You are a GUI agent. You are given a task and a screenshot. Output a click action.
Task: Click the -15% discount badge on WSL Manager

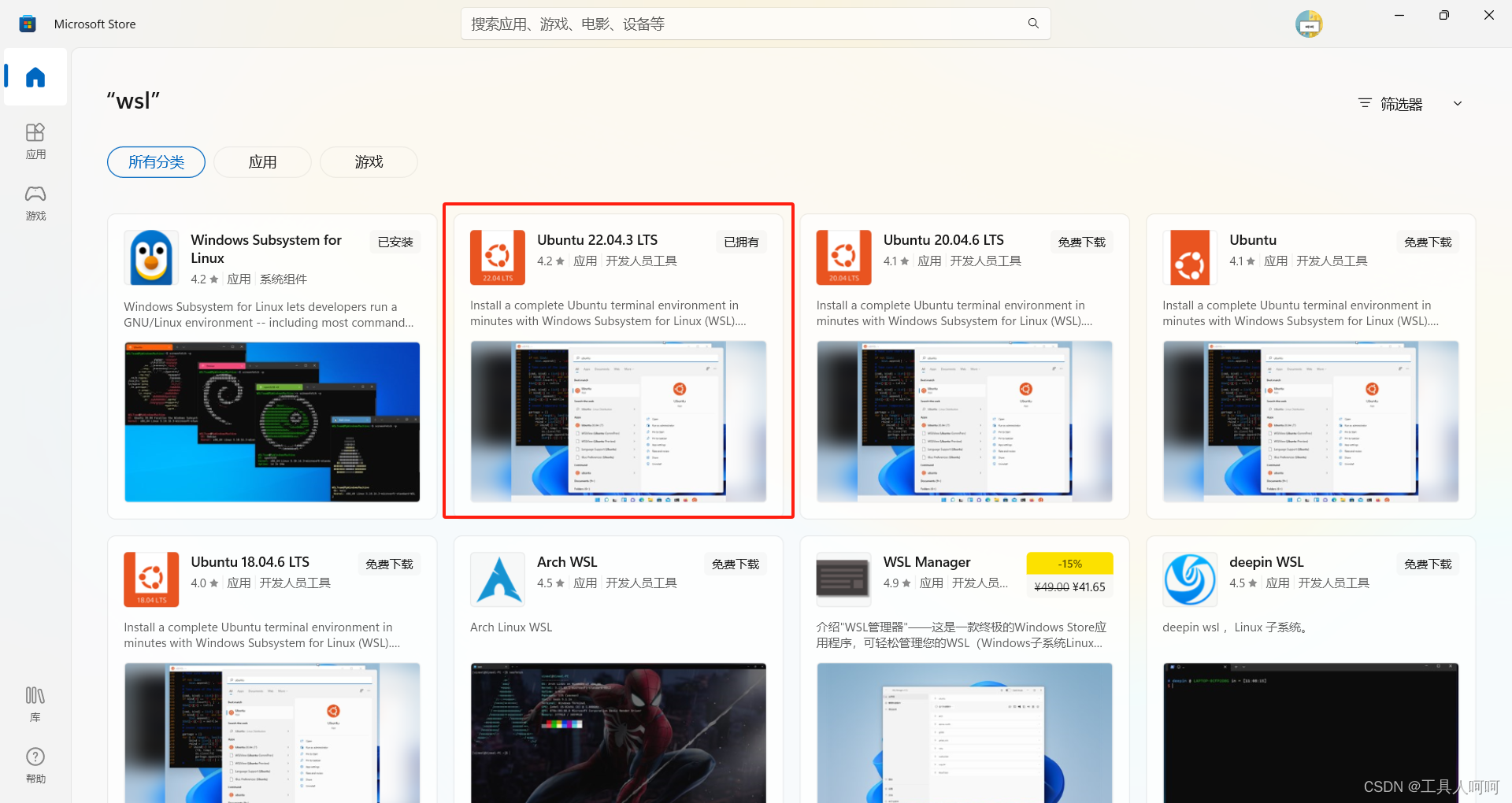(x=1069, y=564)
